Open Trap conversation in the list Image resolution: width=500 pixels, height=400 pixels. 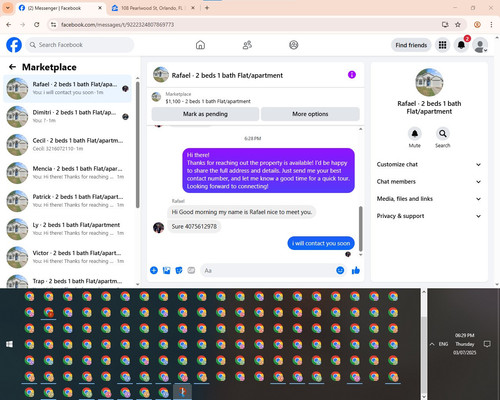click(68, 282)
